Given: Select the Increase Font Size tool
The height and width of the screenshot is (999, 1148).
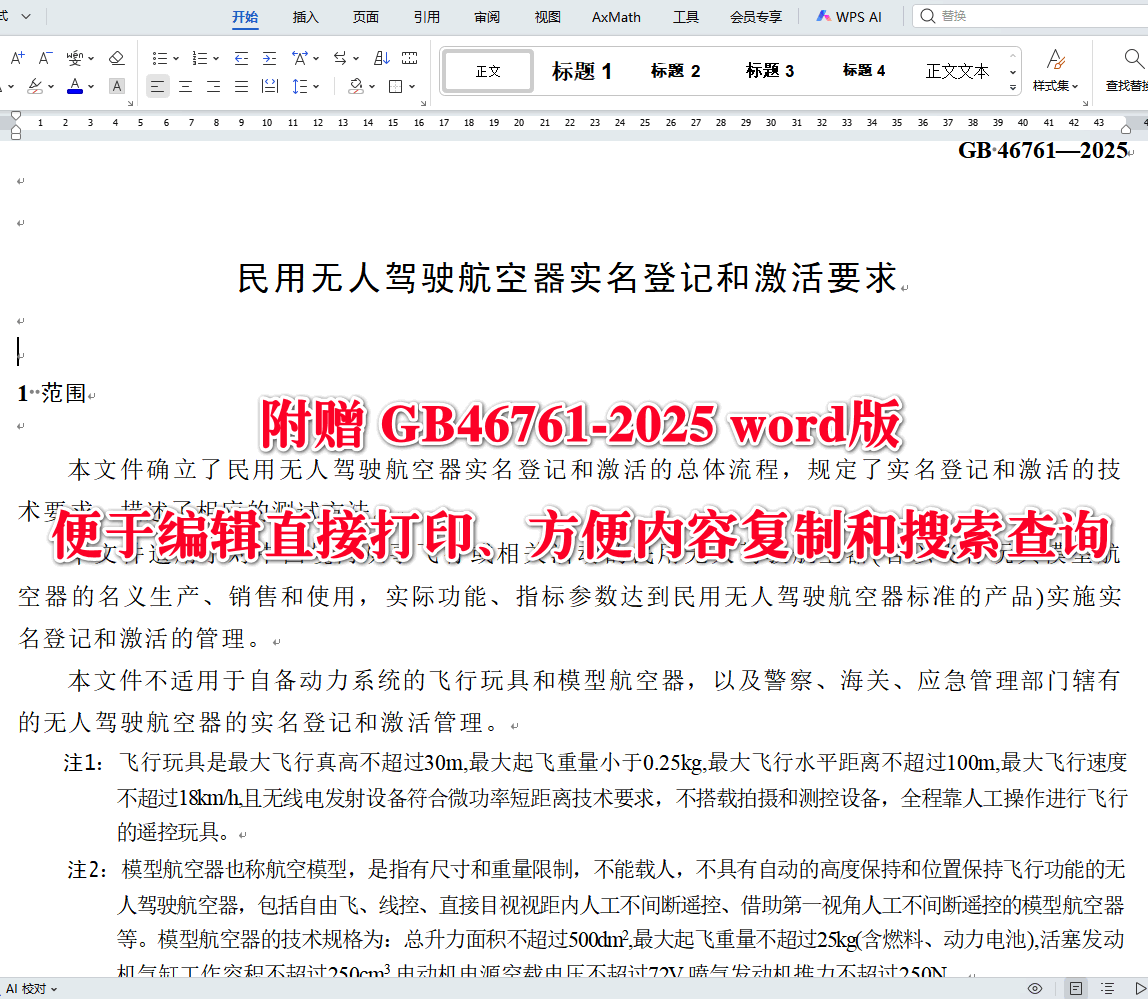Looking at the screenshot, I should pyautogui.click(x=16, y=58).
